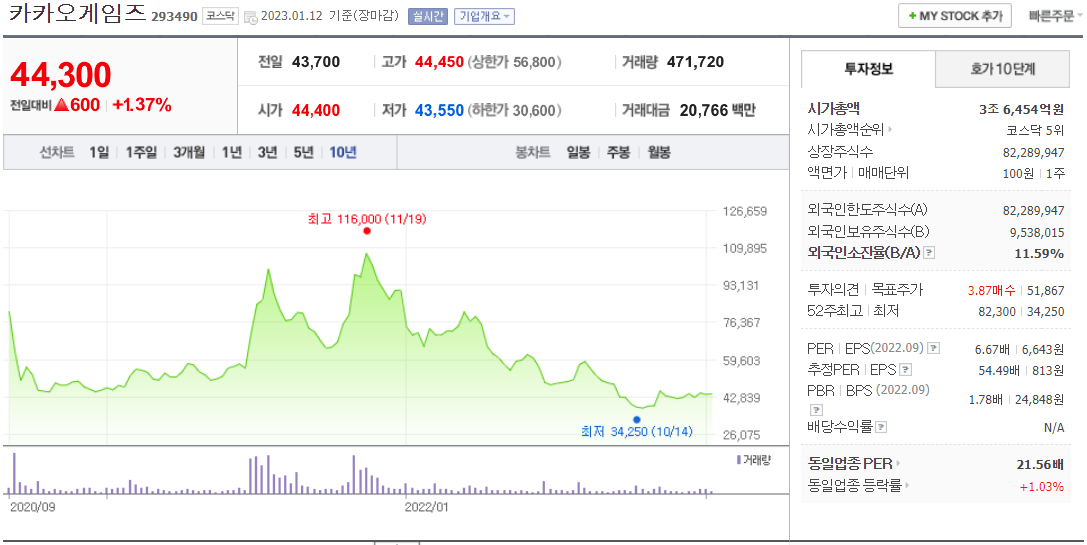Click the 2022/01 axis date label
This screenshot has width=1087, height=545.
pos(426,507)
